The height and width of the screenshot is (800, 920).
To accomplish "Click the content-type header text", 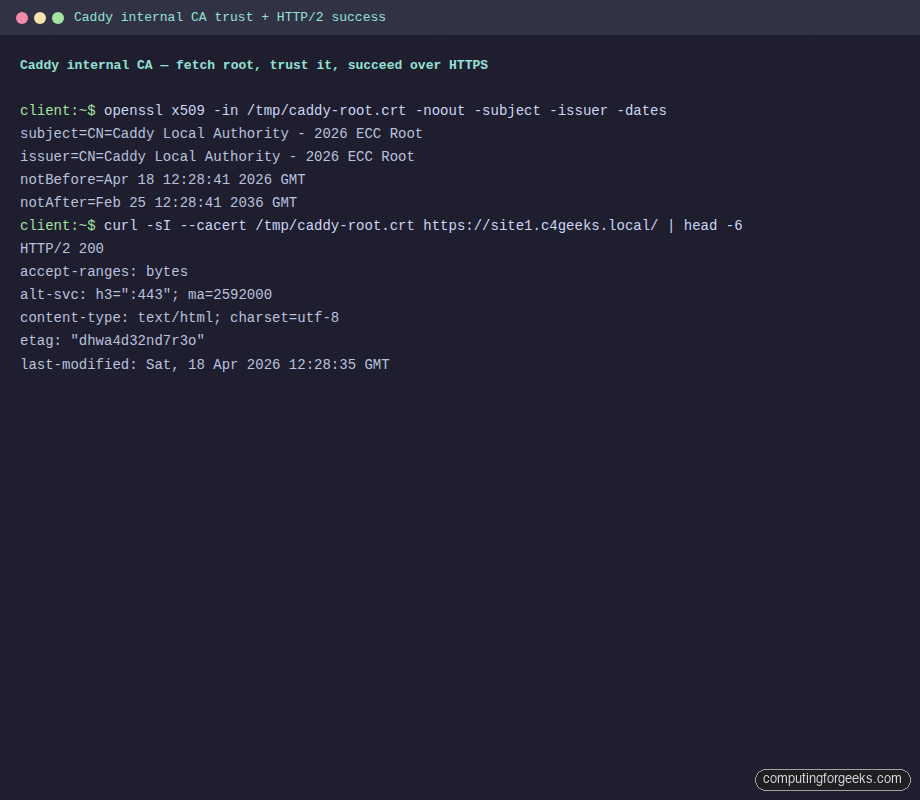I will click(178, 317).
